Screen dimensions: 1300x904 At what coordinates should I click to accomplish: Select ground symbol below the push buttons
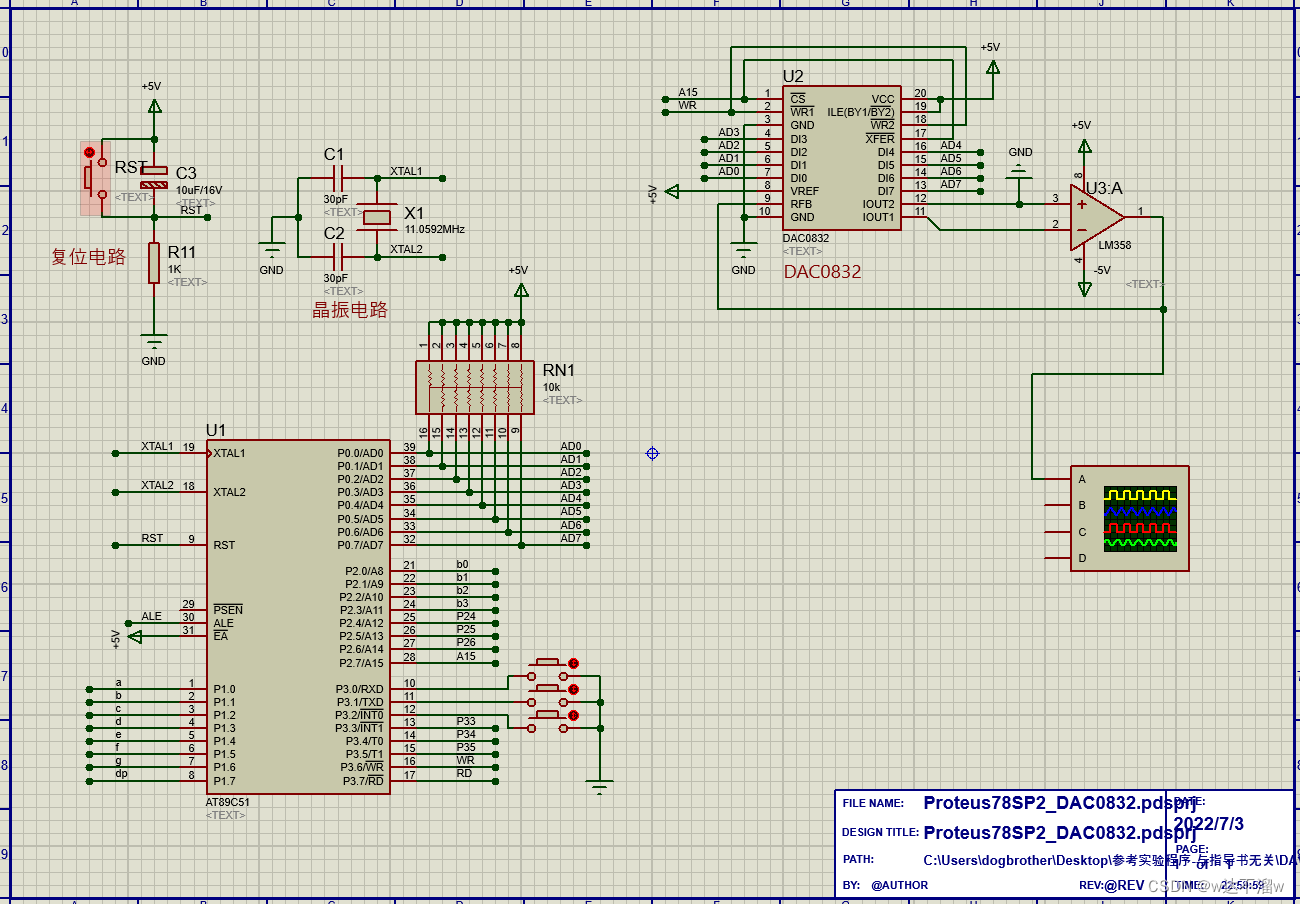(x=599, y=787)
